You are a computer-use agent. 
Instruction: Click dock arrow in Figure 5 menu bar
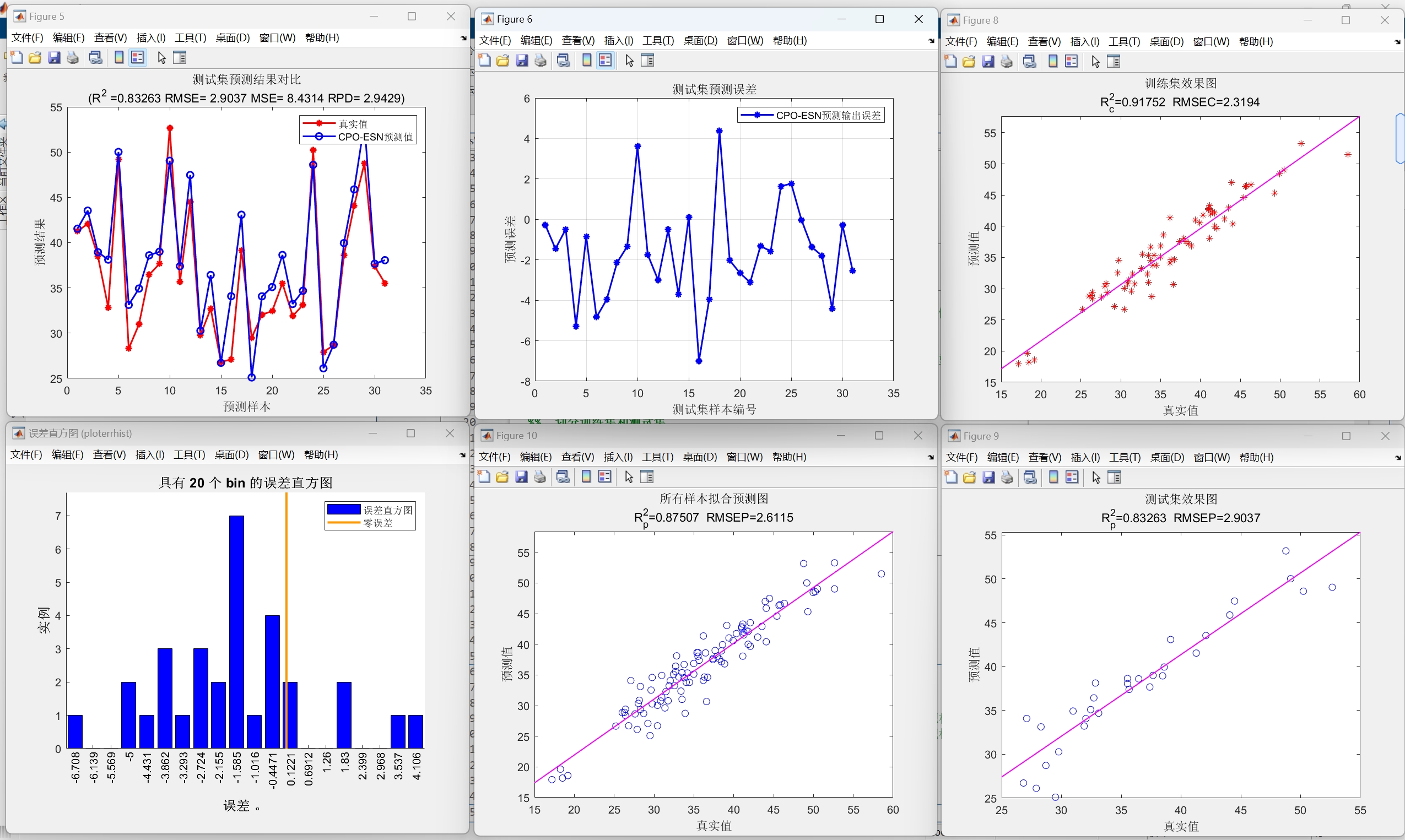463,39
